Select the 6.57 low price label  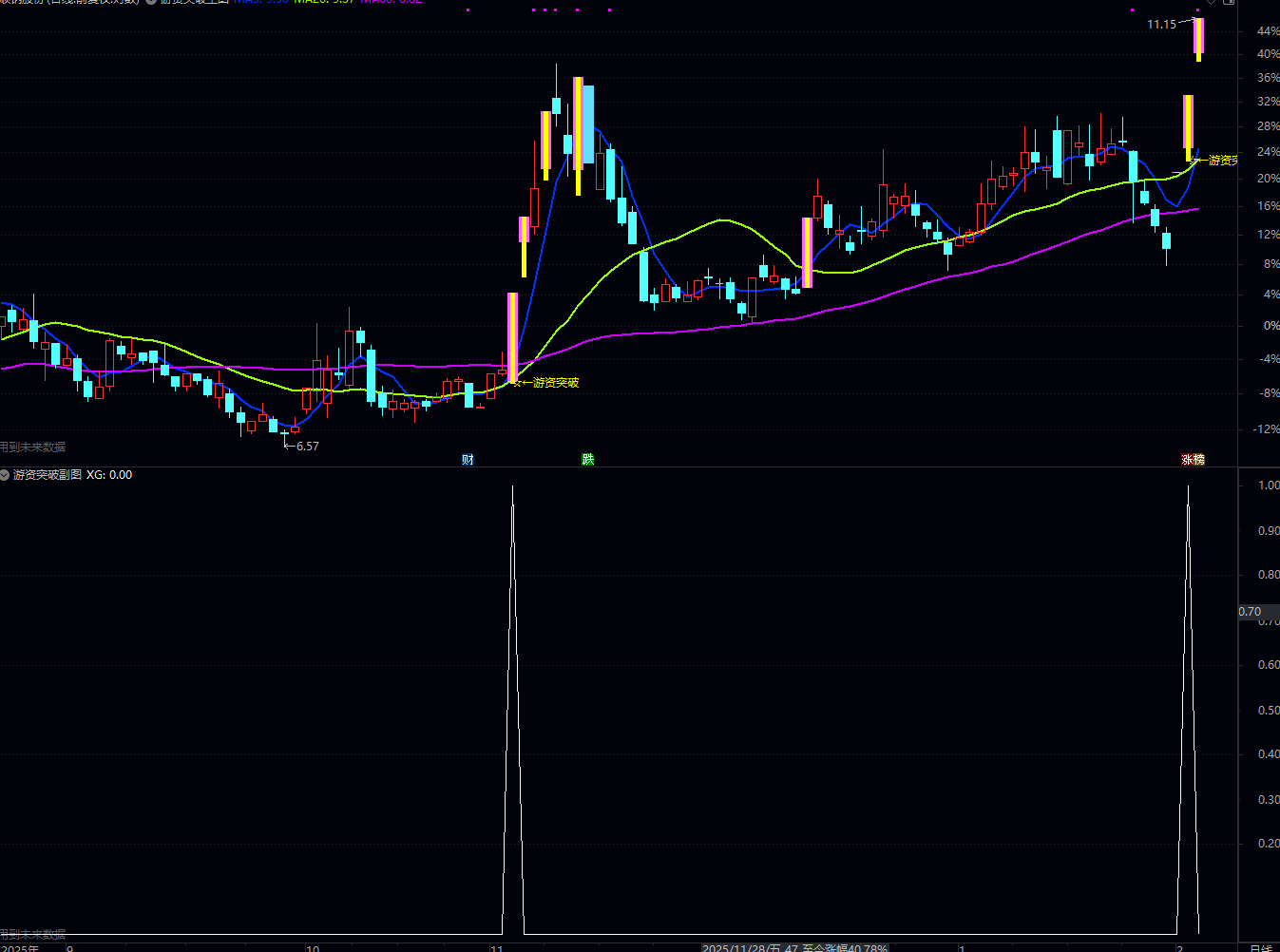pos(308,447)
